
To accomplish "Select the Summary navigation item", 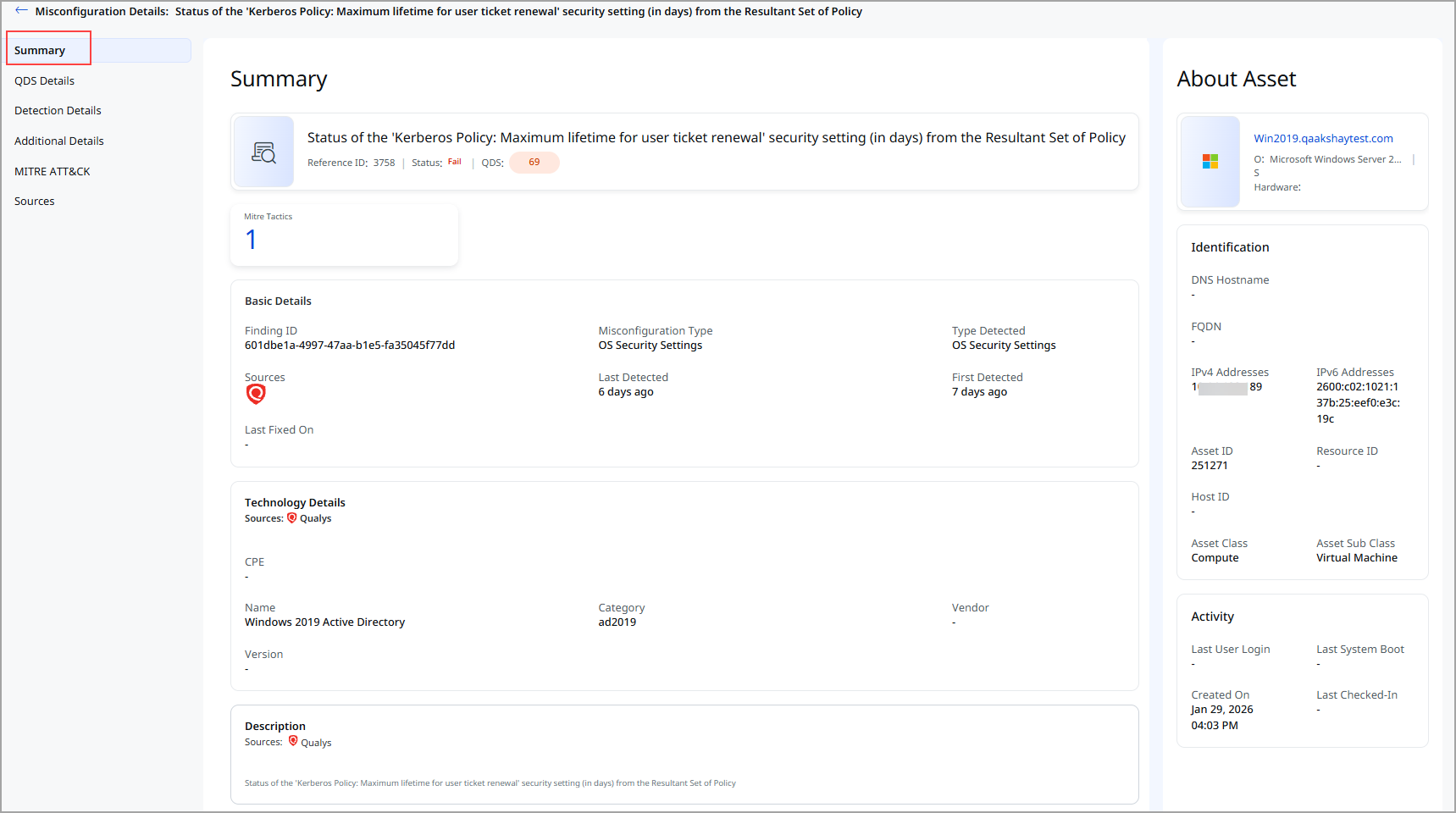I will (x=39, y=50).
